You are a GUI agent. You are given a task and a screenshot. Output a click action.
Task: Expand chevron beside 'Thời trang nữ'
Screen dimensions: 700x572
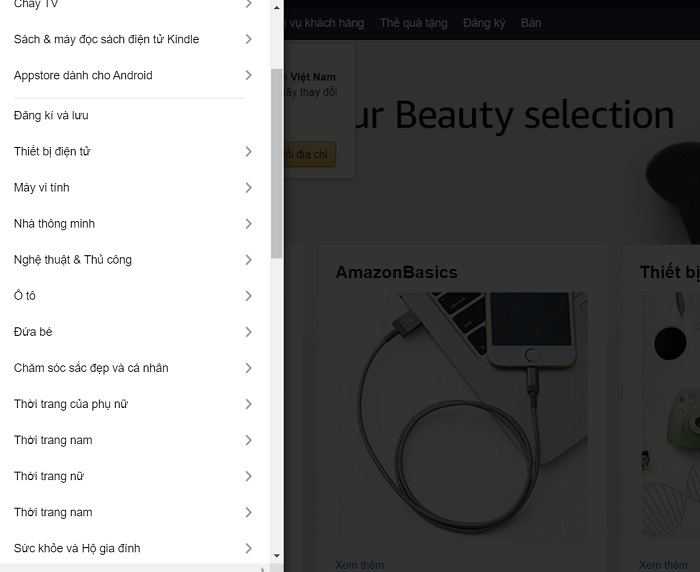[x=249, y=476]
